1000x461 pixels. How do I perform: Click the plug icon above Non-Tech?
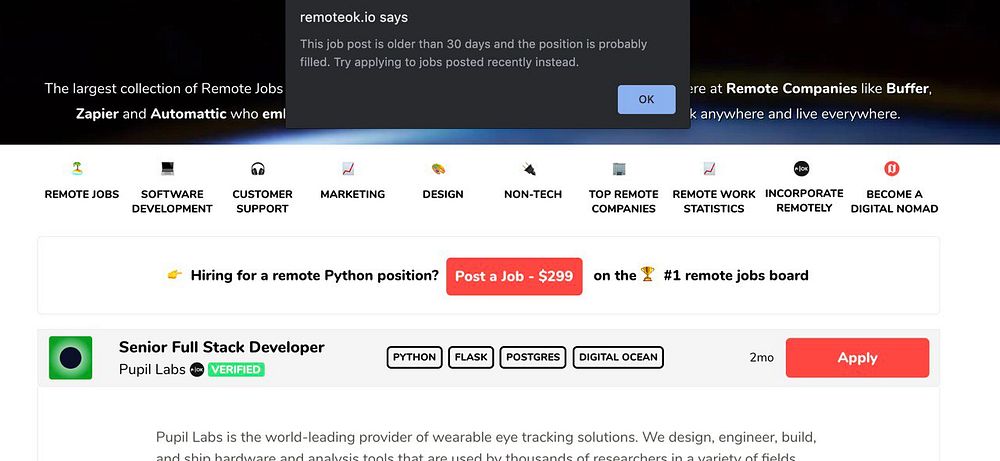tap(529, 169)
